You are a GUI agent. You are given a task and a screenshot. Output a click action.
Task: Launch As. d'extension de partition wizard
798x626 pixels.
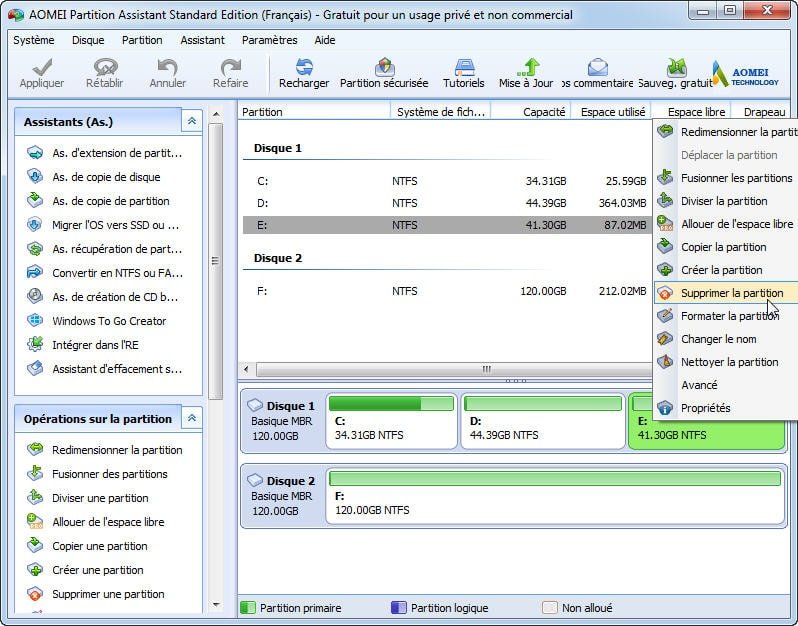104,153
